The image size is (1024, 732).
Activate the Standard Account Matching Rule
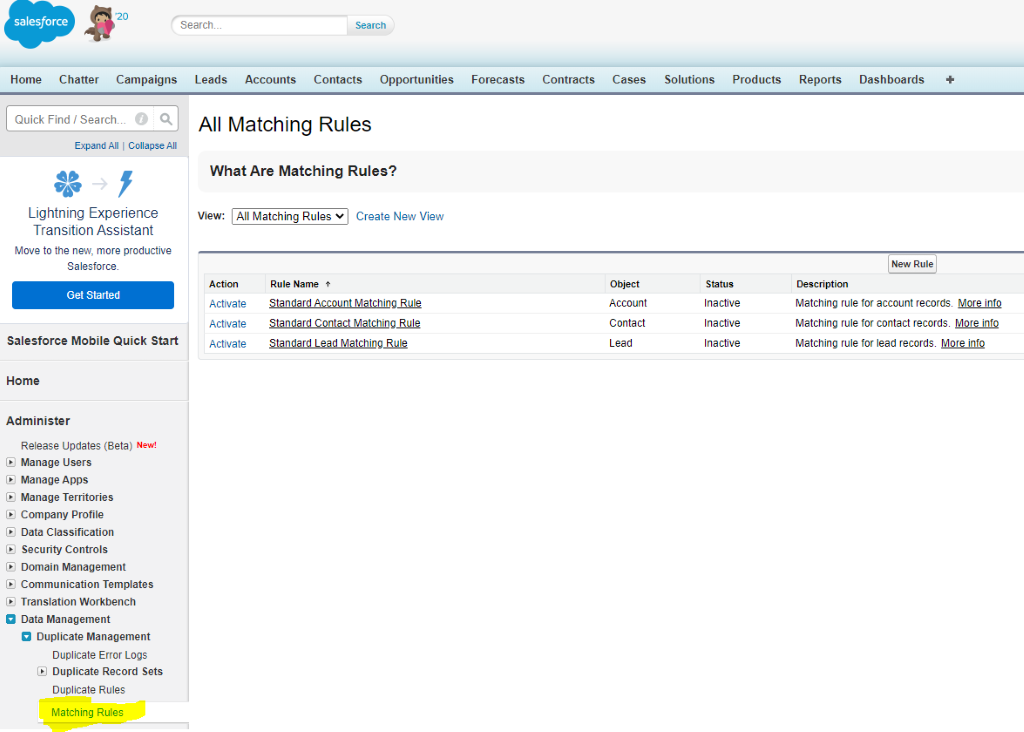227,304
